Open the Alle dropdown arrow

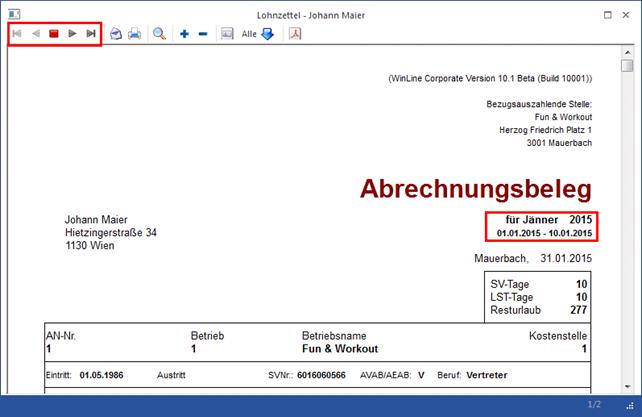point(267,34)
